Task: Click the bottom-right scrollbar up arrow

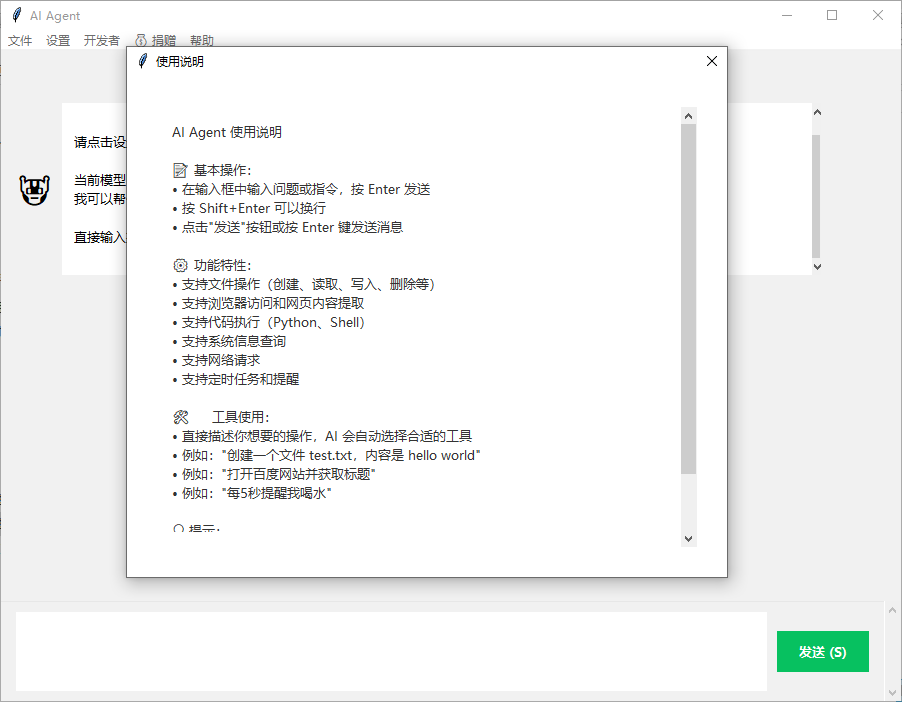Action: coord(890,610)
